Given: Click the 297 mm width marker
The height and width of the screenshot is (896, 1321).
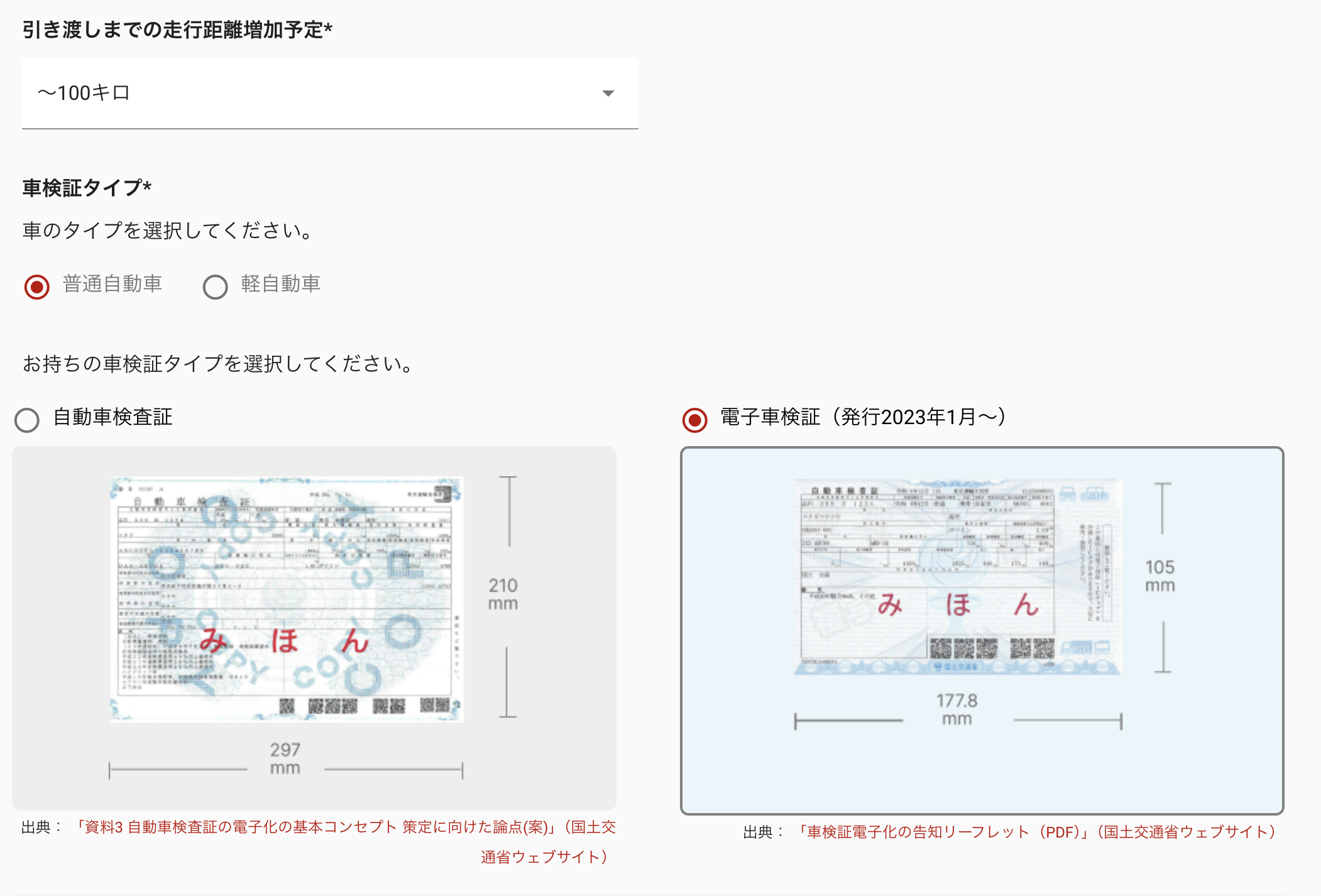Looking at the screenshot, I should coord(285,758).
